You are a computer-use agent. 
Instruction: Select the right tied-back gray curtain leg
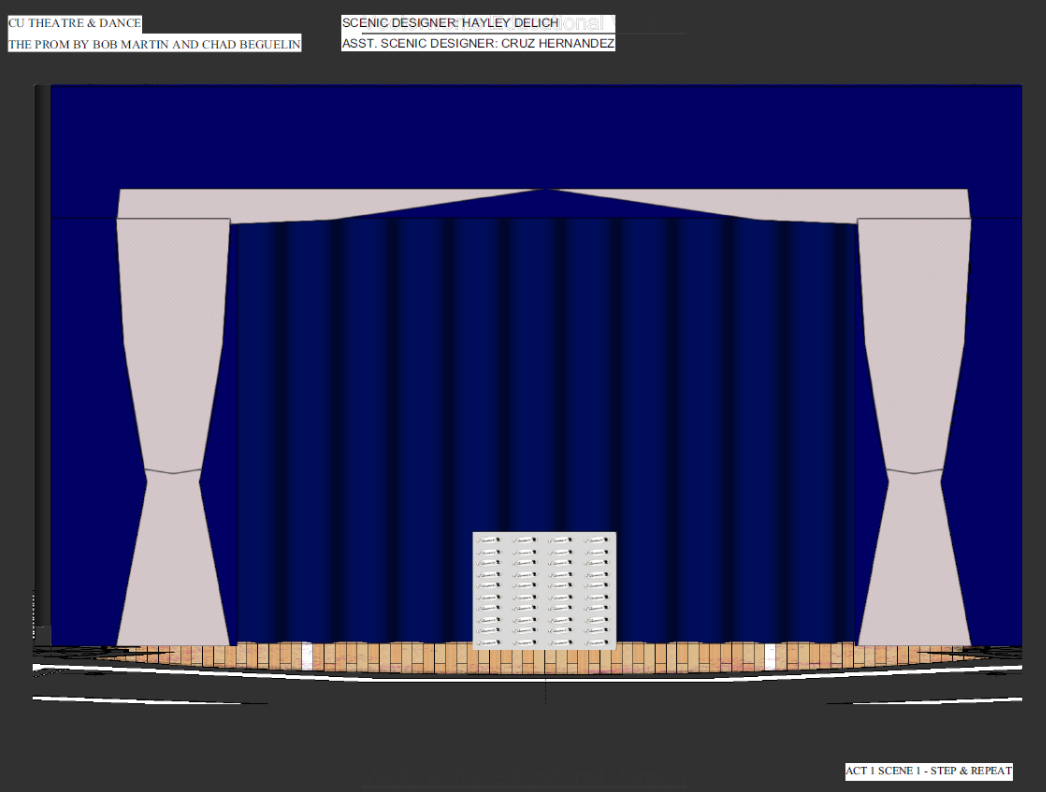click(914, 432)
